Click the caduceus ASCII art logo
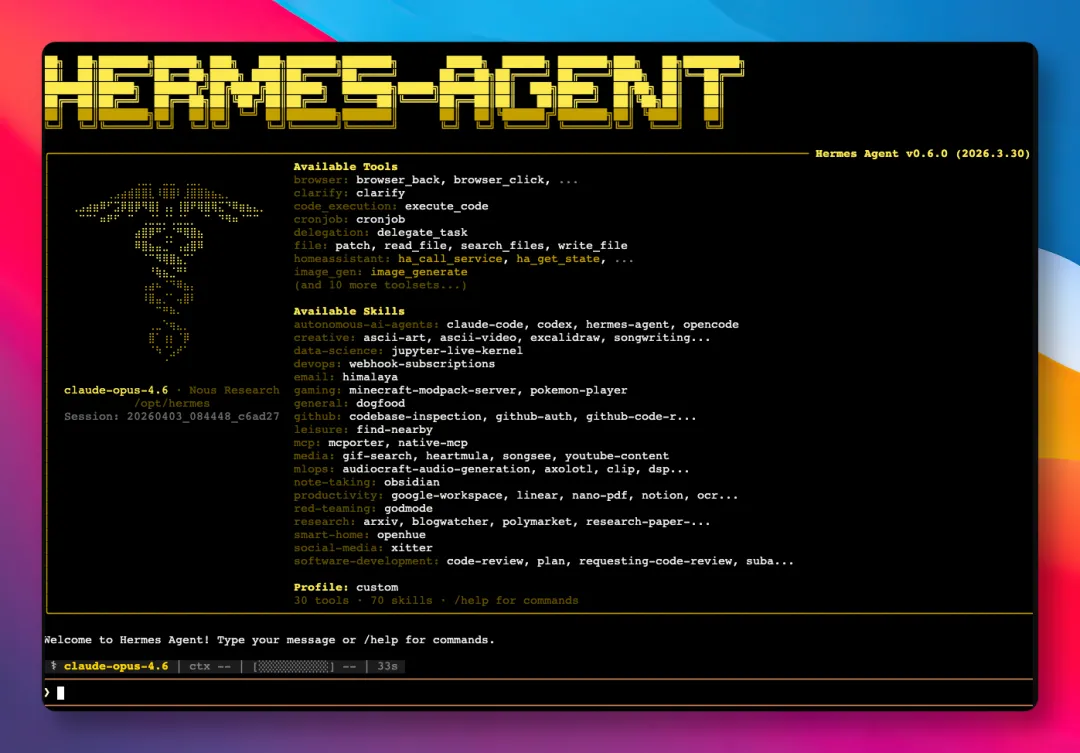The width and height of the screenshot is (1080, 753). pos(169,271)
